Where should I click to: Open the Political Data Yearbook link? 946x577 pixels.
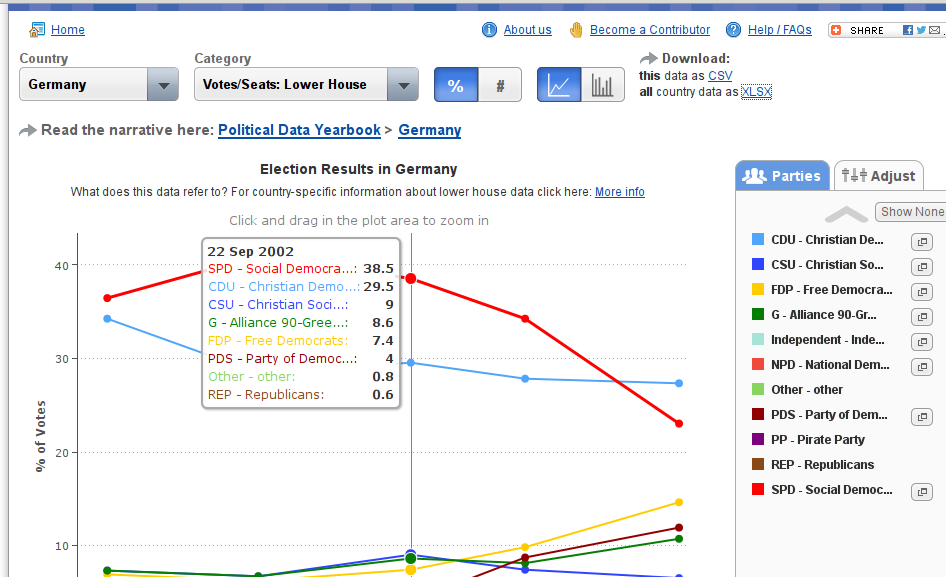tap(299, 130)
